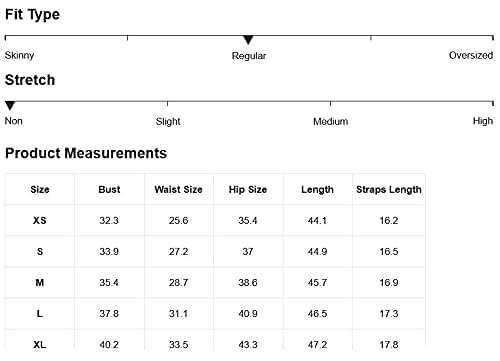Image resolution: width=500 pixels, height=361 pixels.
Task: Select the Slight label on Stretch scale
Action: [x=168, y=121]
